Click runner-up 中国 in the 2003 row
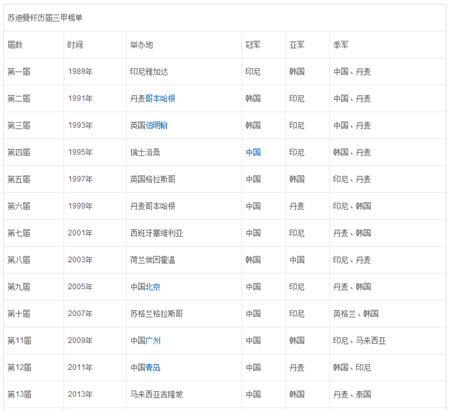Screen dimensions: 450x411 [297, 260]
